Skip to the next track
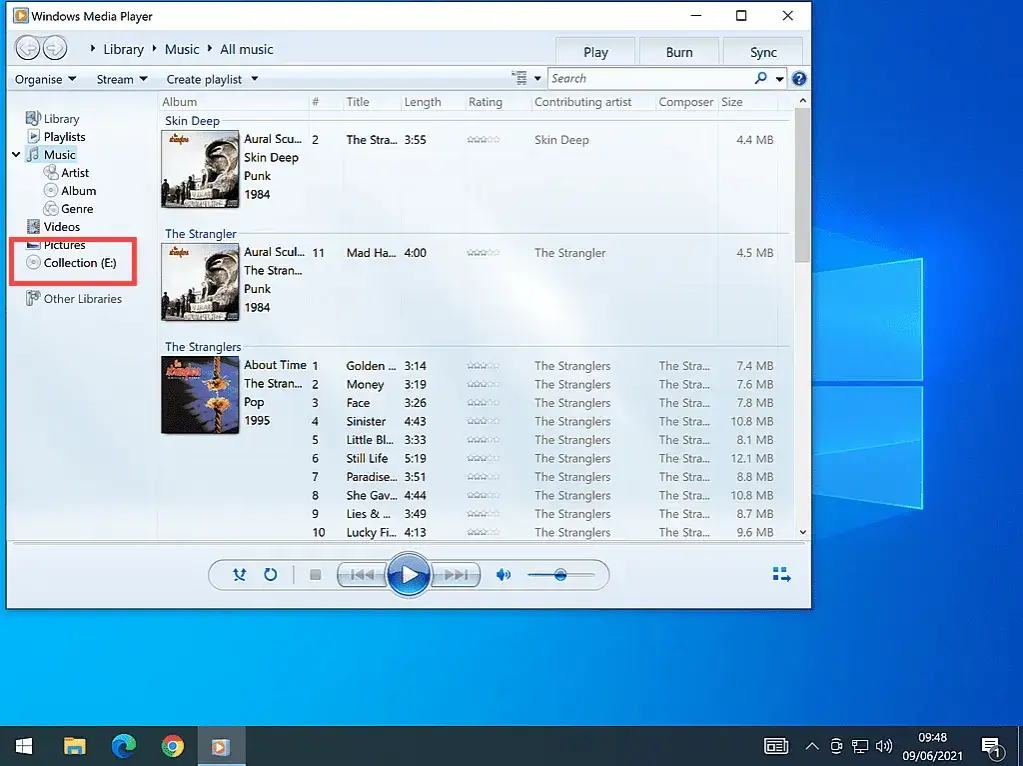The width and height of the screenshot is (1023, 766). (455, 575)
